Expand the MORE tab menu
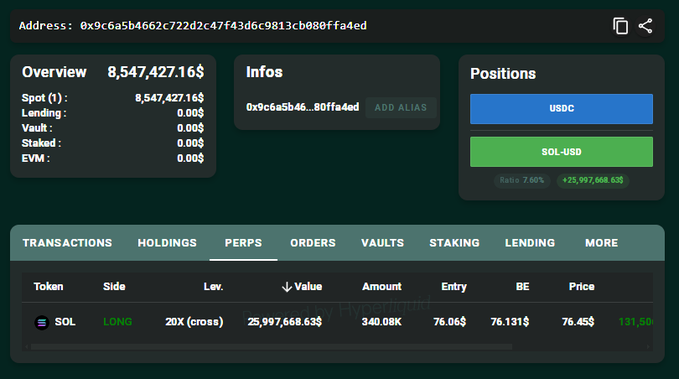The width and height of the screenshot is (679, 379). click(601, 243)
